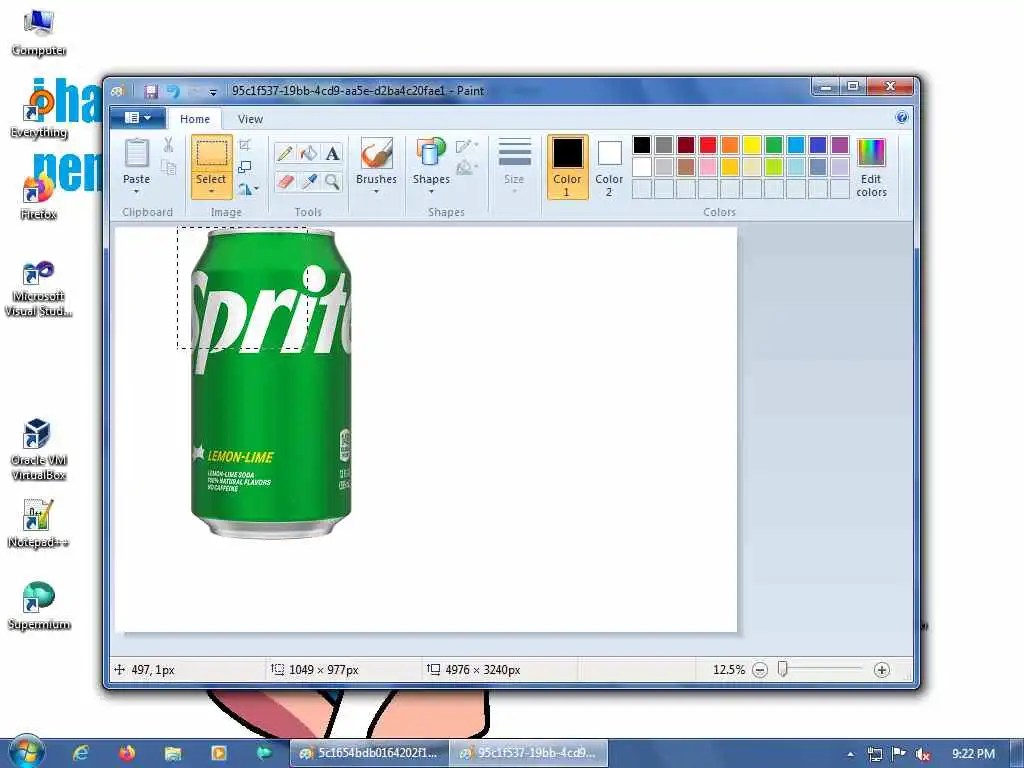Choose Color 1 foreground box

point(567,167)
